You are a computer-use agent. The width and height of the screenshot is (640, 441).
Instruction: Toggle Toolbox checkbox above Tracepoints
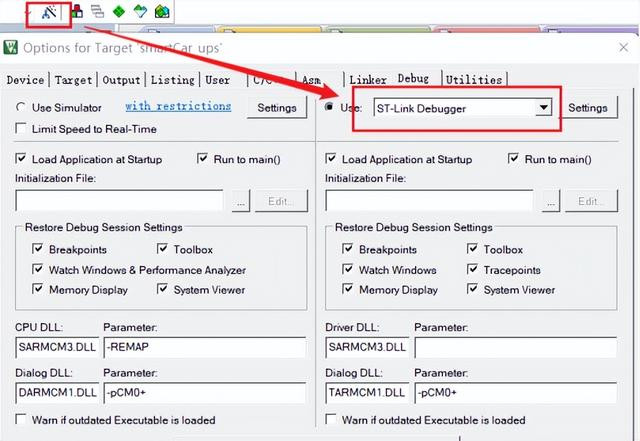[x=472, y=249]
